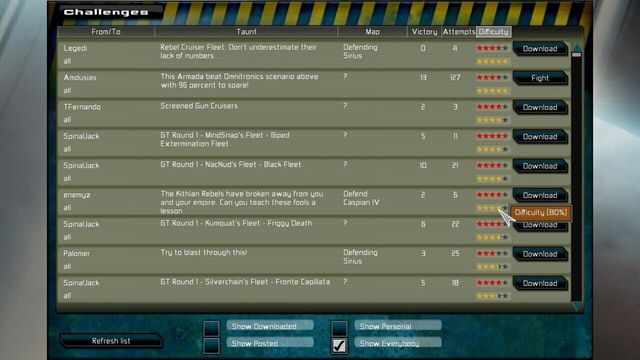
Task: Click yellow rating stars for Palomer row
Action: click(492, 267)
